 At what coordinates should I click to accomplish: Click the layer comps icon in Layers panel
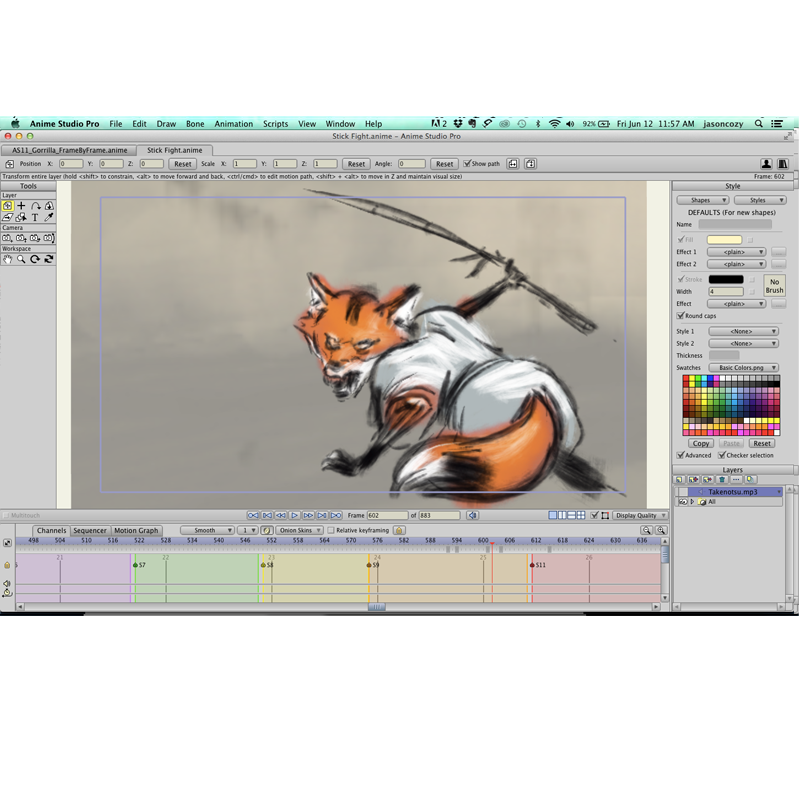tap(750, 480)
